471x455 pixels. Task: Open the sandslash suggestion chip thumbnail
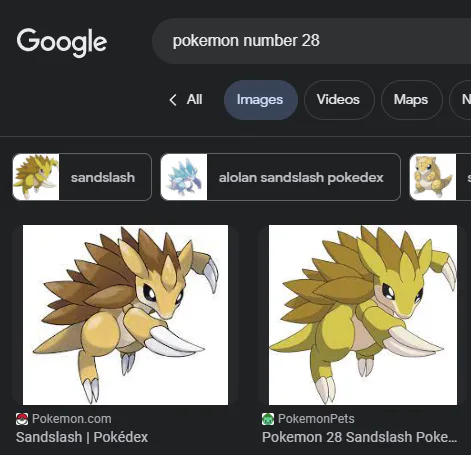tap(36, 177)
